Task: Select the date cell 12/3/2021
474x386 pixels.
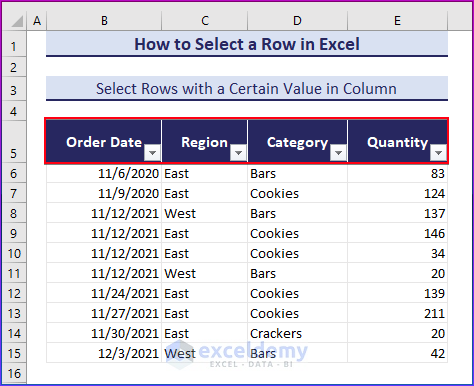Action: pos(104,353)
